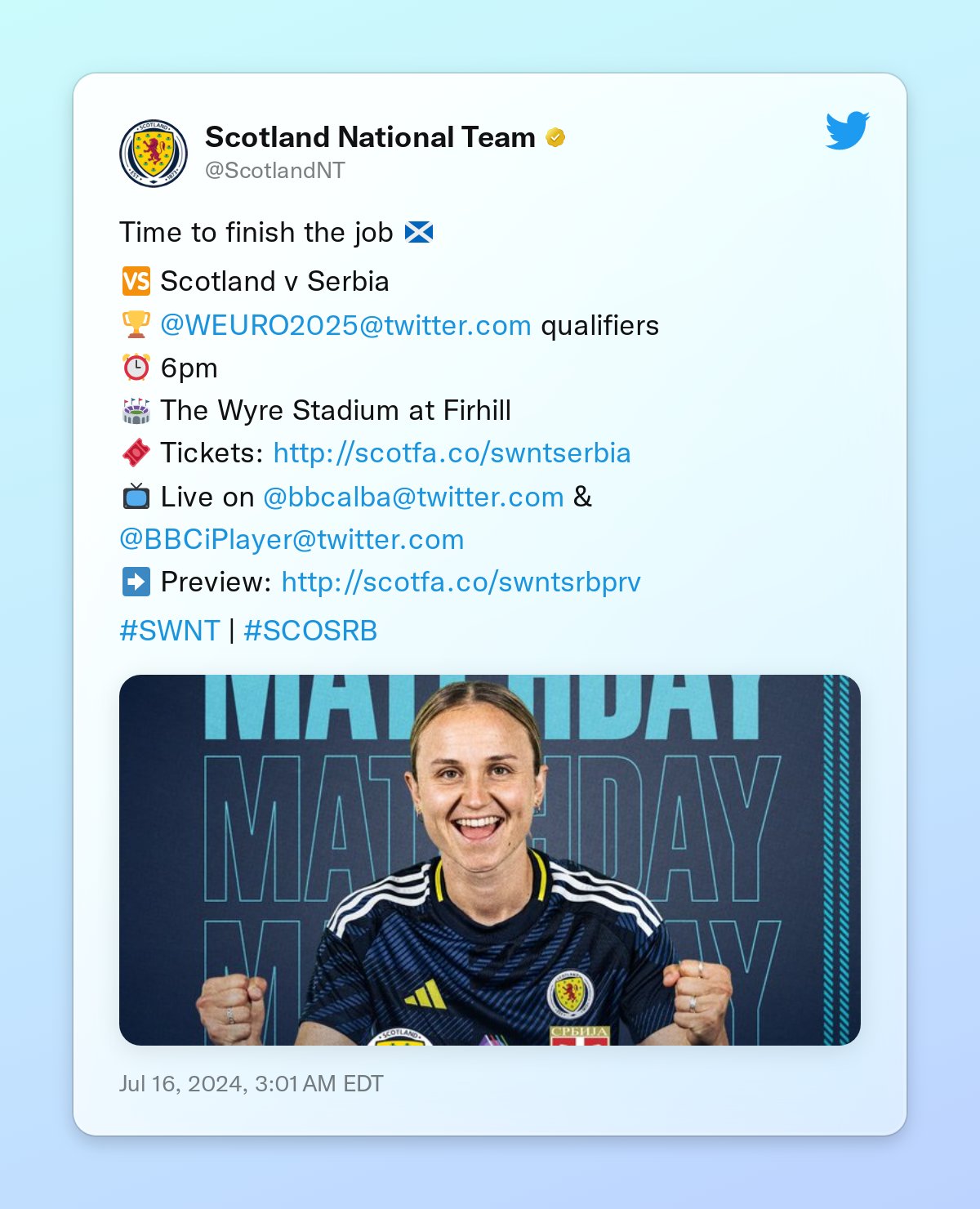Click the Twitter bird logo
980x1209 pixels.
pyautogui.click(x=847, y=131)
